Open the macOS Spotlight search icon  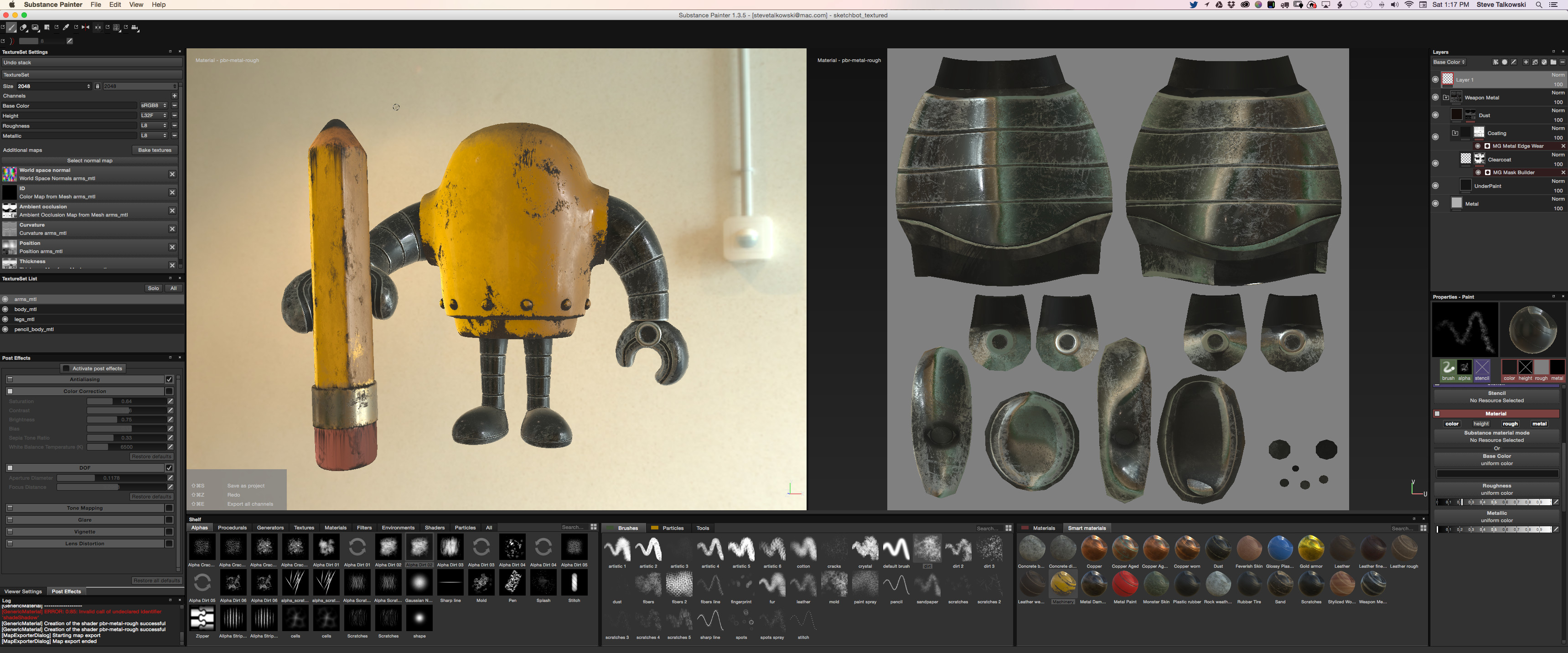click(x=1538, y=5)
